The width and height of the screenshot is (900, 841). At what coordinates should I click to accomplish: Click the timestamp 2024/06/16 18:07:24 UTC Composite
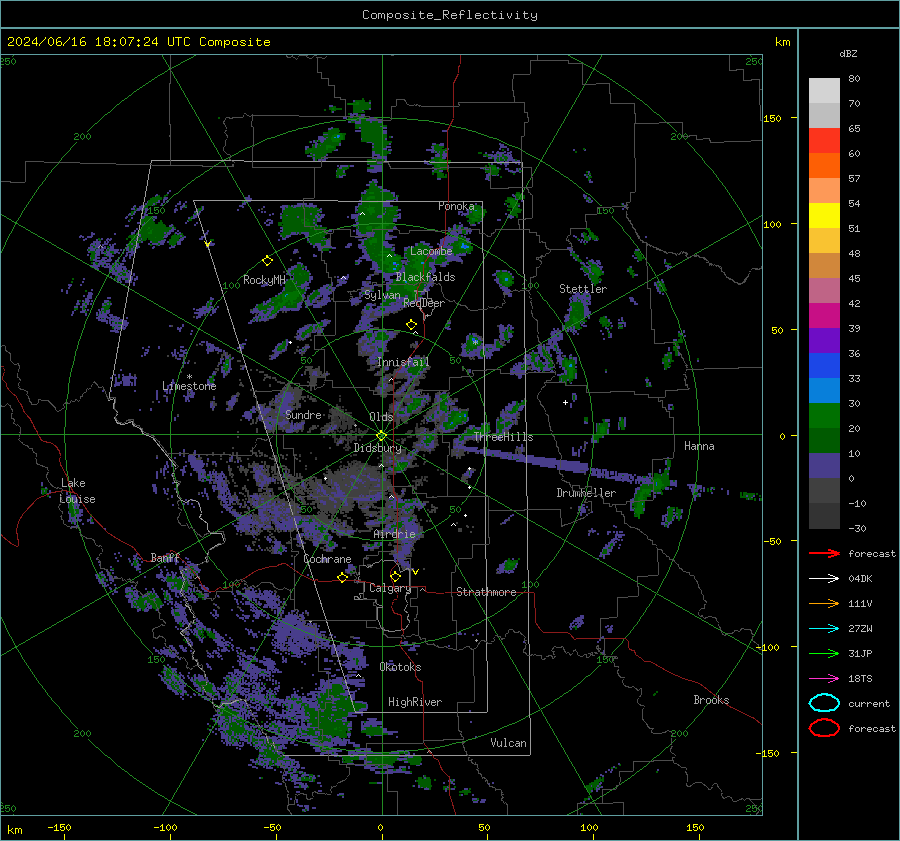(x=138, y=42)
